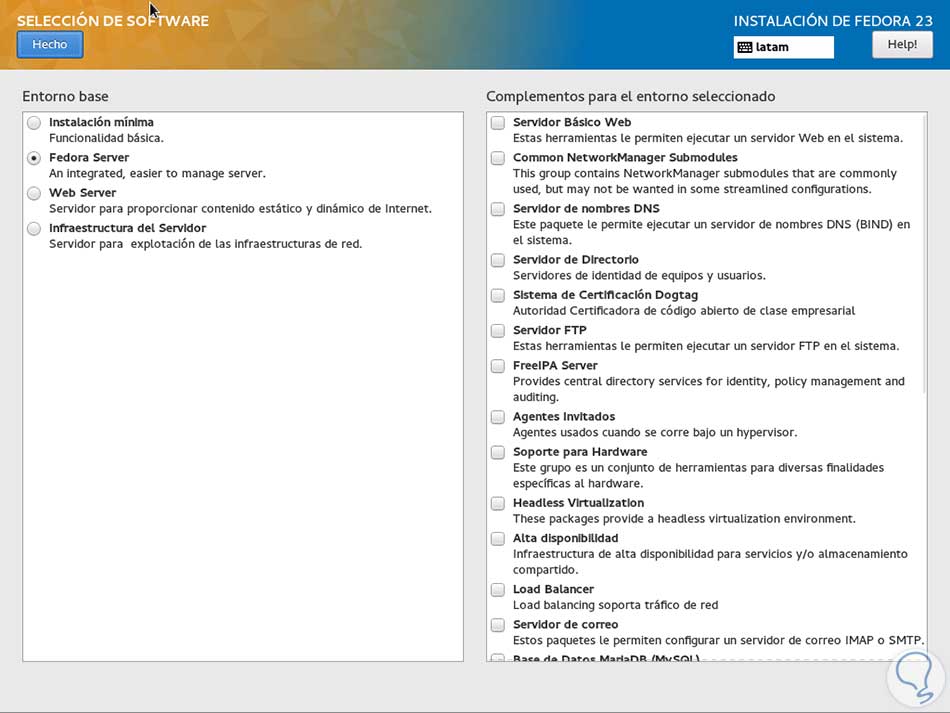Click the complementos list vertical scrollbar

click(x=925, y=254)
